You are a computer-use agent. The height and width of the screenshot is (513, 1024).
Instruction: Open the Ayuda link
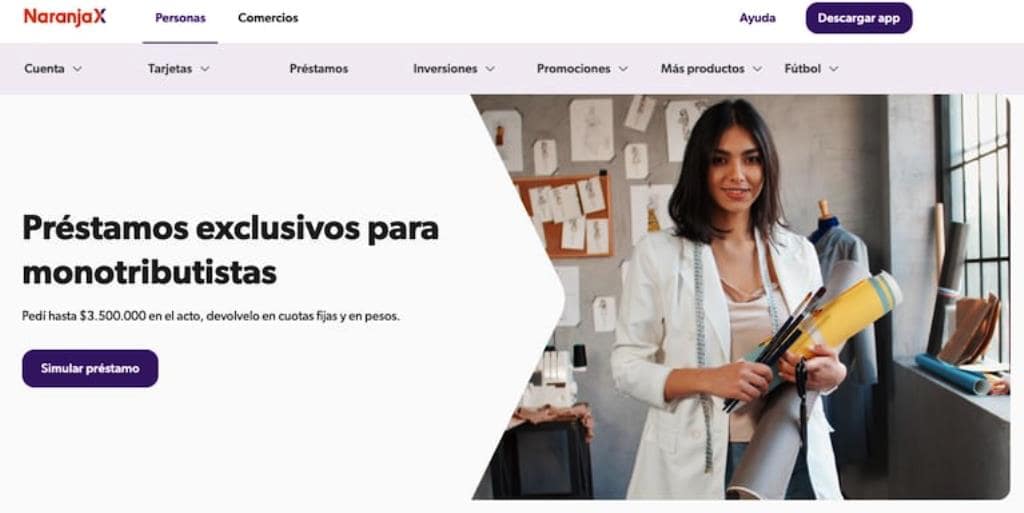758,18
